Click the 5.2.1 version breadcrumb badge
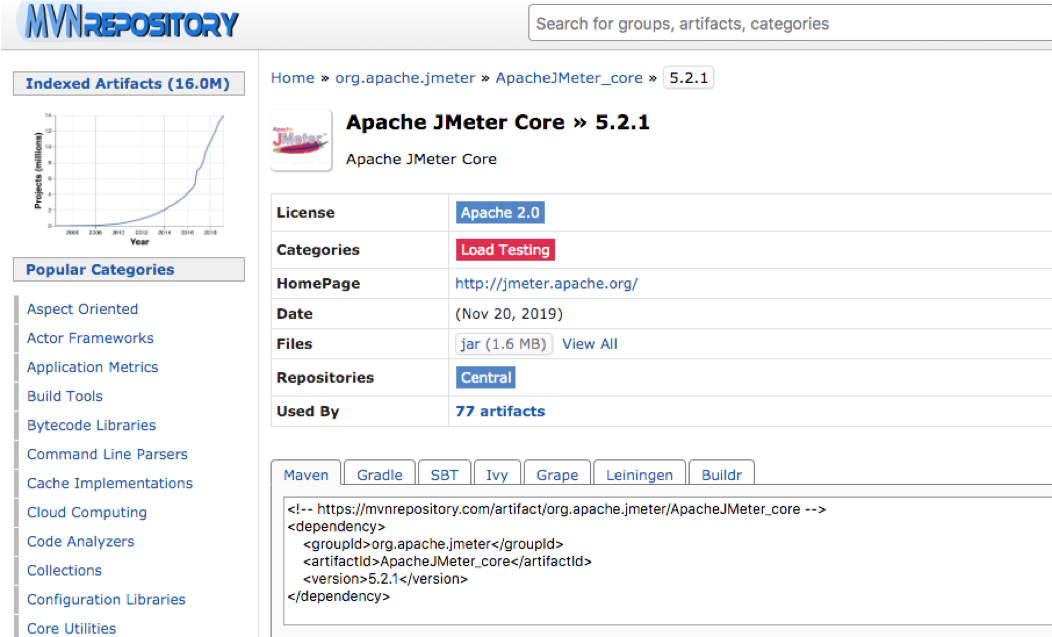Viewport: 1052px width, 637px height. pos(688,78)
